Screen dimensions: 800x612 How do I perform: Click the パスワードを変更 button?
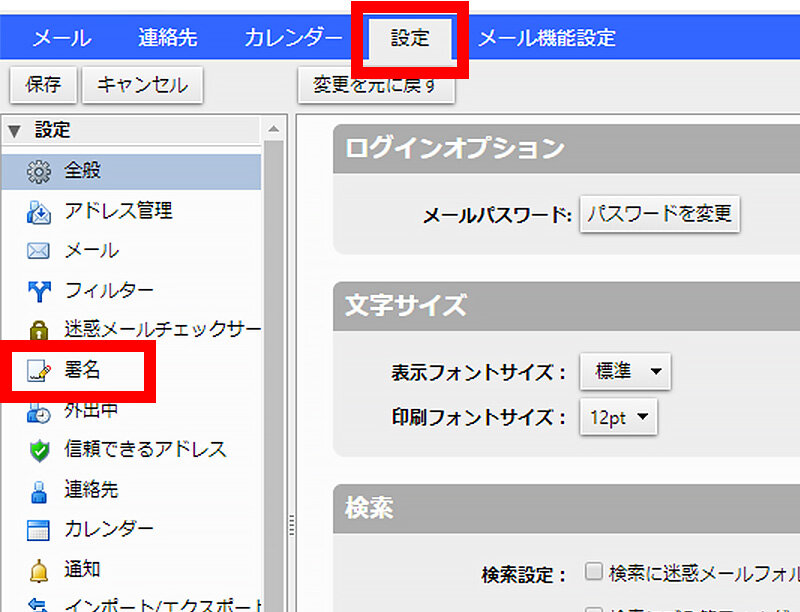pyautogui.click(x=659, y=214)
